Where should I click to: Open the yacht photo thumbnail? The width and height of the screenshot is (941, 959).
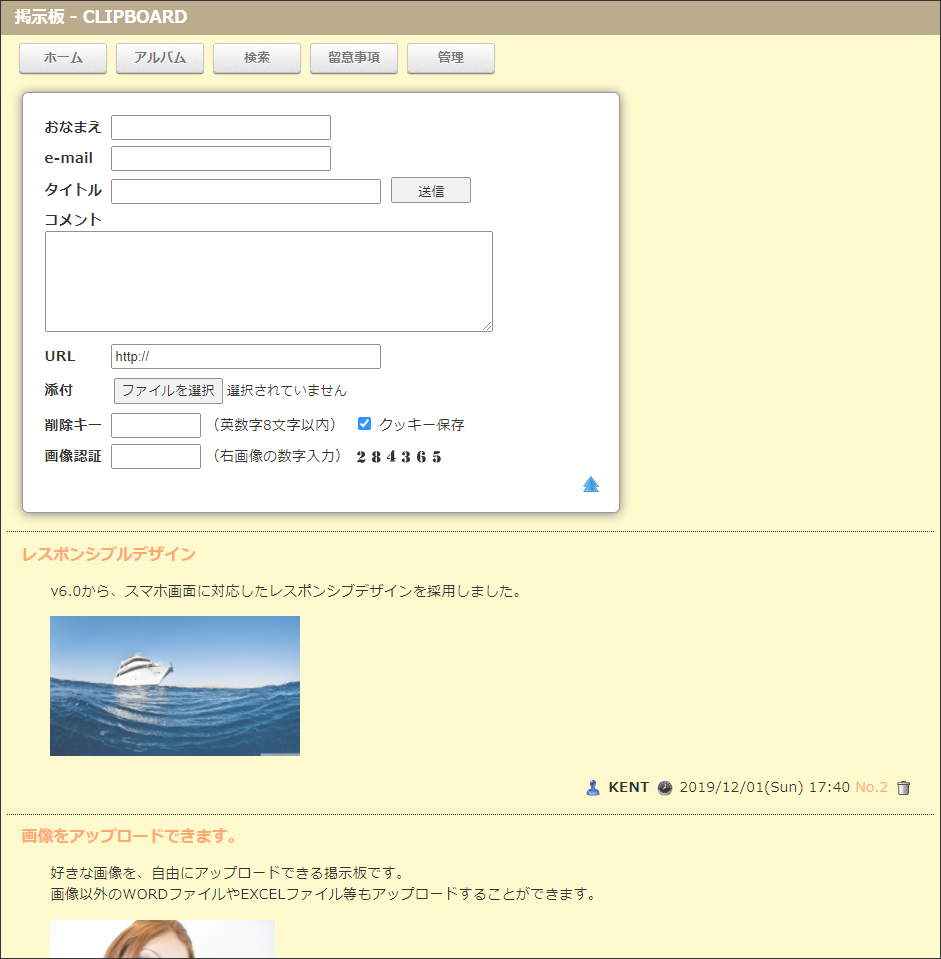(175, 686)
